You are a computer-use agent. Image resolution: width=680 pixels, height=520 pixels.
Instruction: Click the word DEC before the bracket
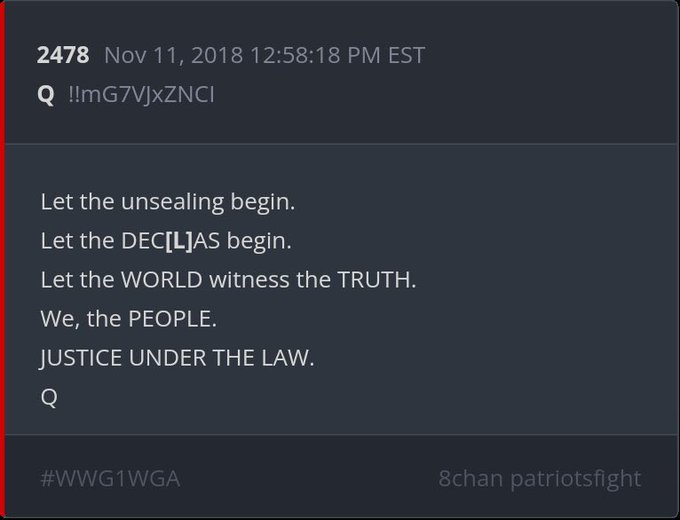(143, 241)
